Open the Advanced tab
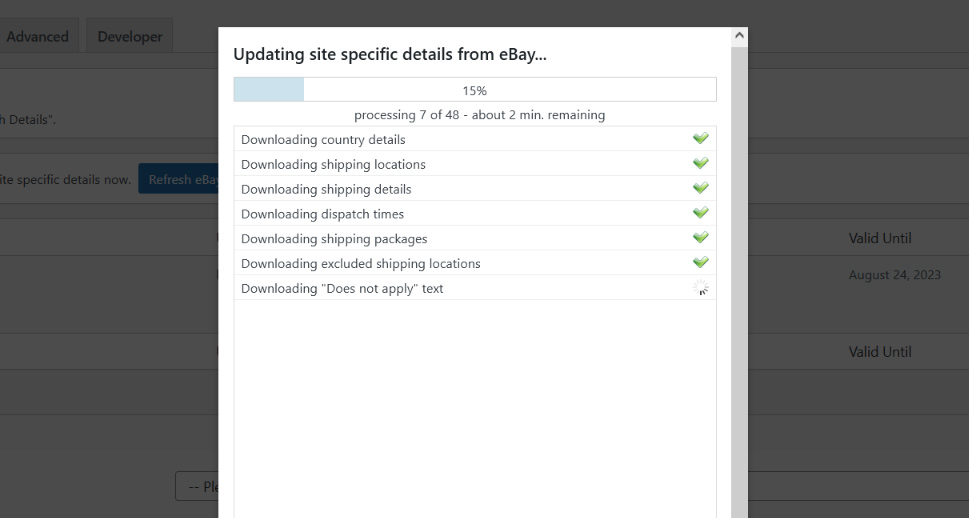 pyautogui.click(x=37, y=36)
